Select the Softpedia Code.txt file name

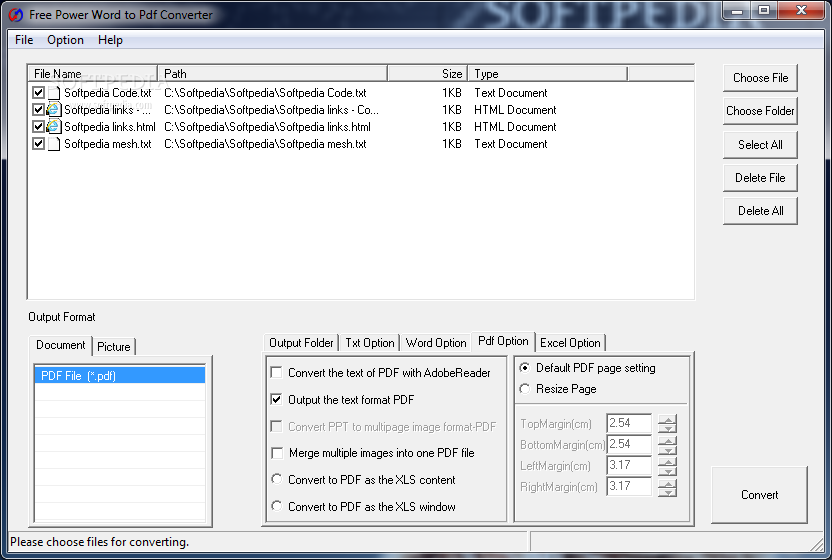pyautogui.click(x=108, y=93)
